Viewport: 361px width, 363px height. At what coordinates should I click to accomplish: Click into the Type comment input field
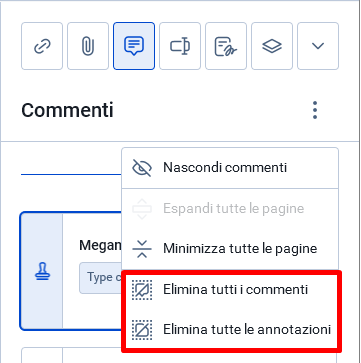(x=100, y=278)
